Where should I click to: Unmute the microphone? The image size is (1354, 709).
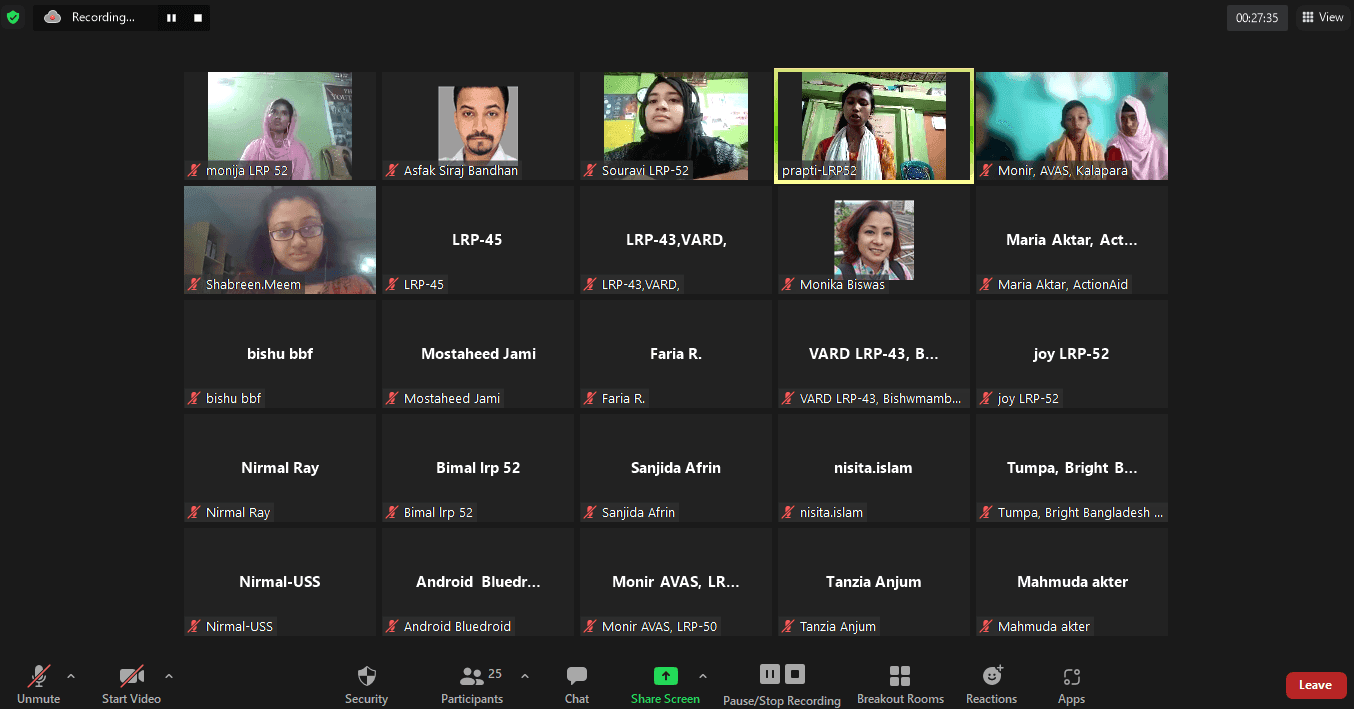[40, 676]
